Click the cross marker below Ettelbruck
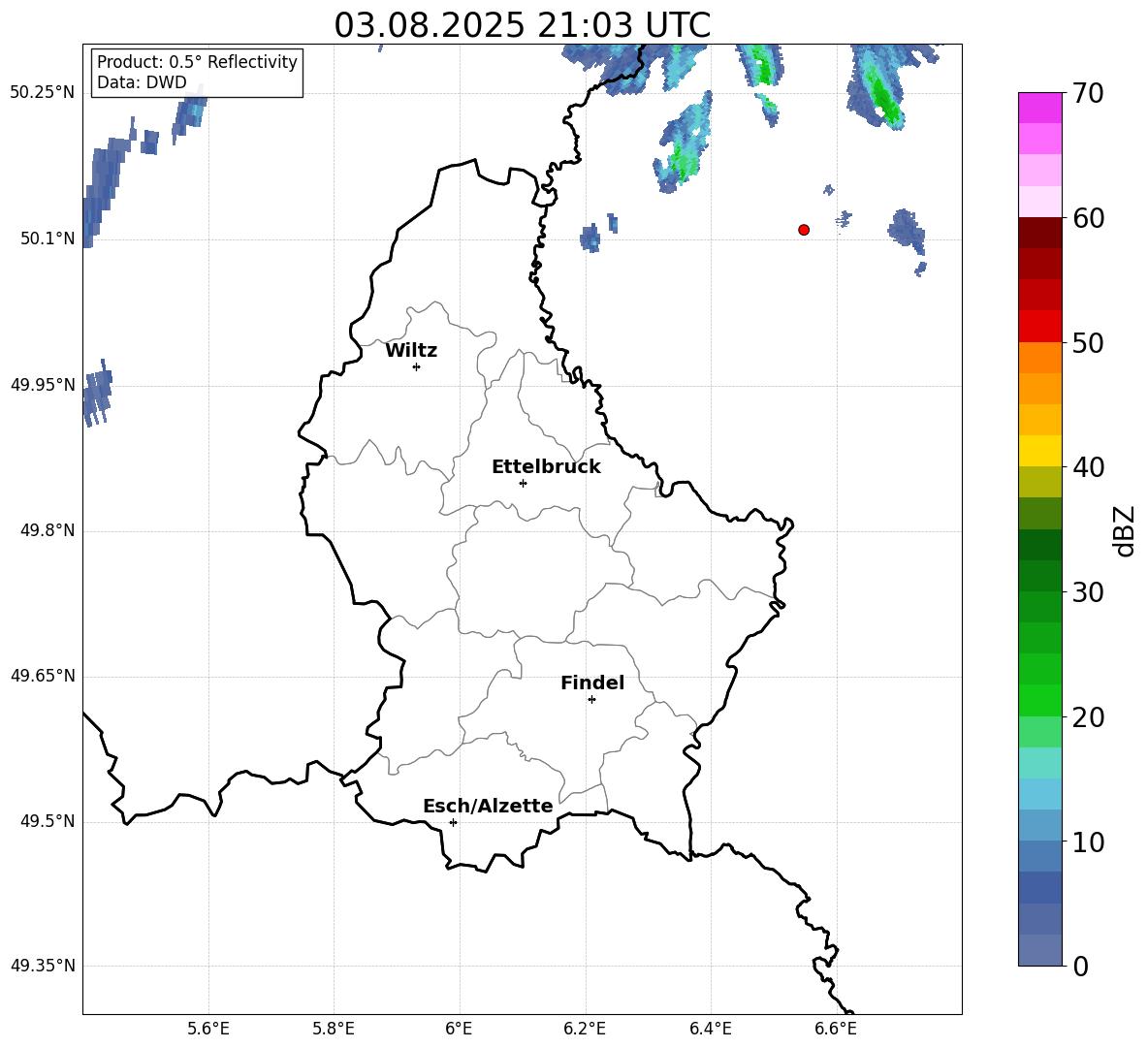The image size is (1148, 1048). tap(523, 483)
